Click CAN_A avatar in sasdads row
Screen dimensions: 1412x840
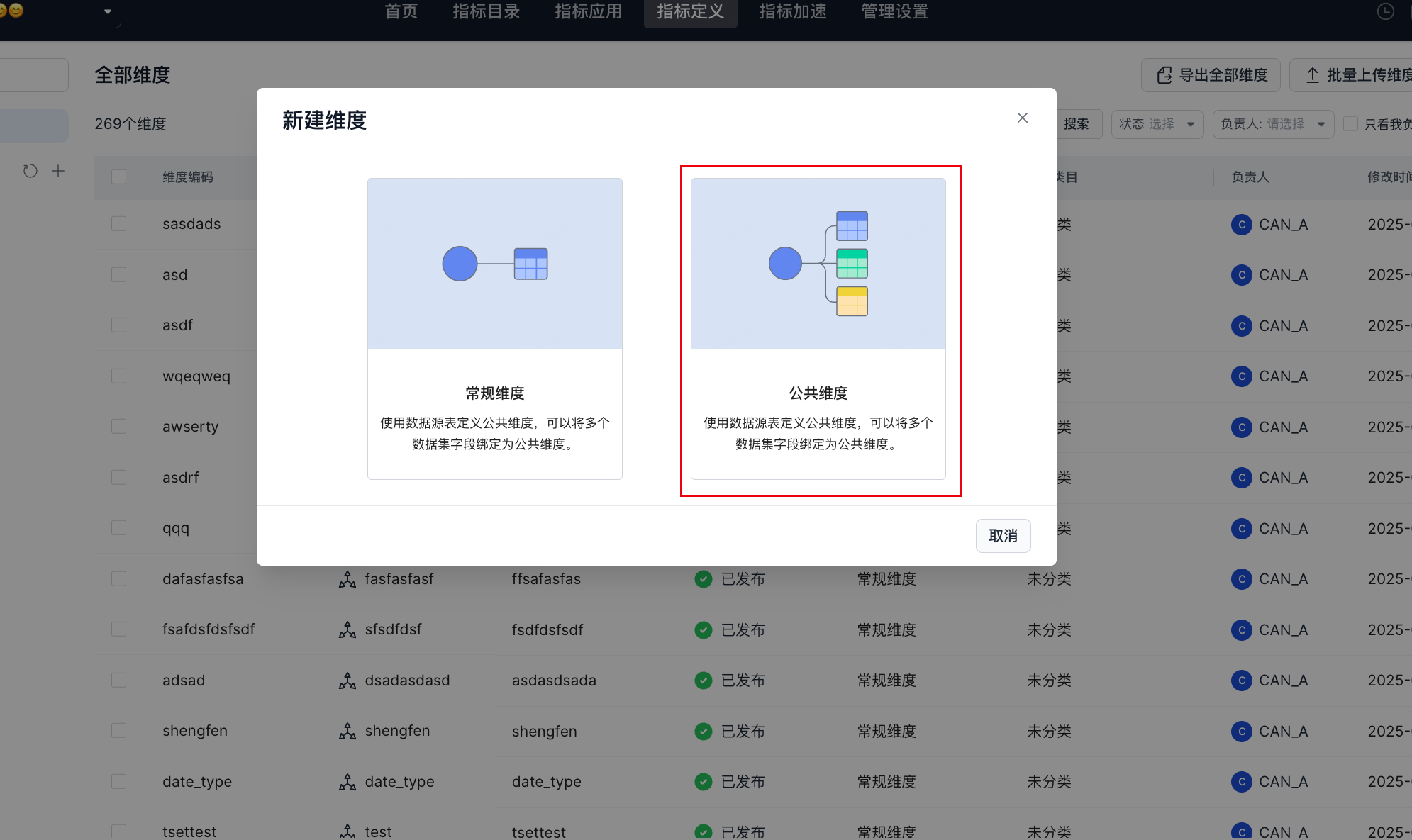pyautogui.click(x=1241, y=225)
